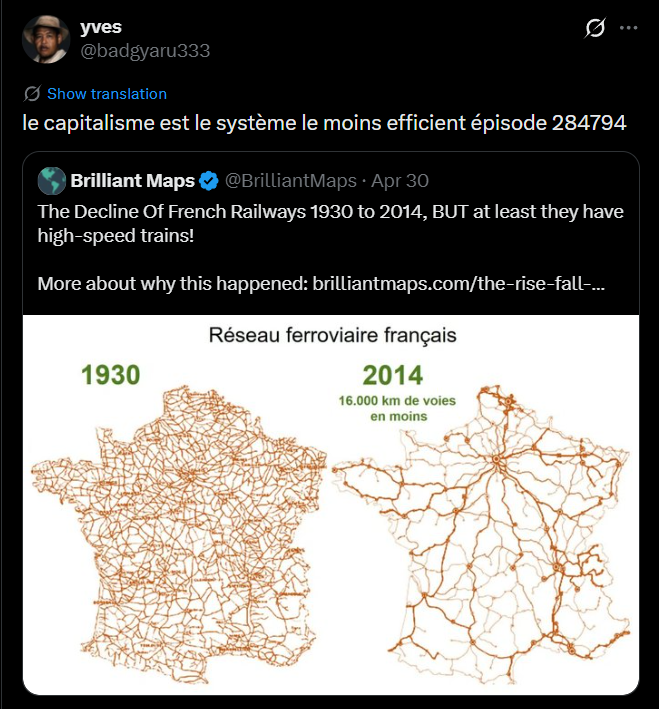Viewport: 659px width, 709px height.
Task: Open the three-dot more options menu
Action: 628,28
